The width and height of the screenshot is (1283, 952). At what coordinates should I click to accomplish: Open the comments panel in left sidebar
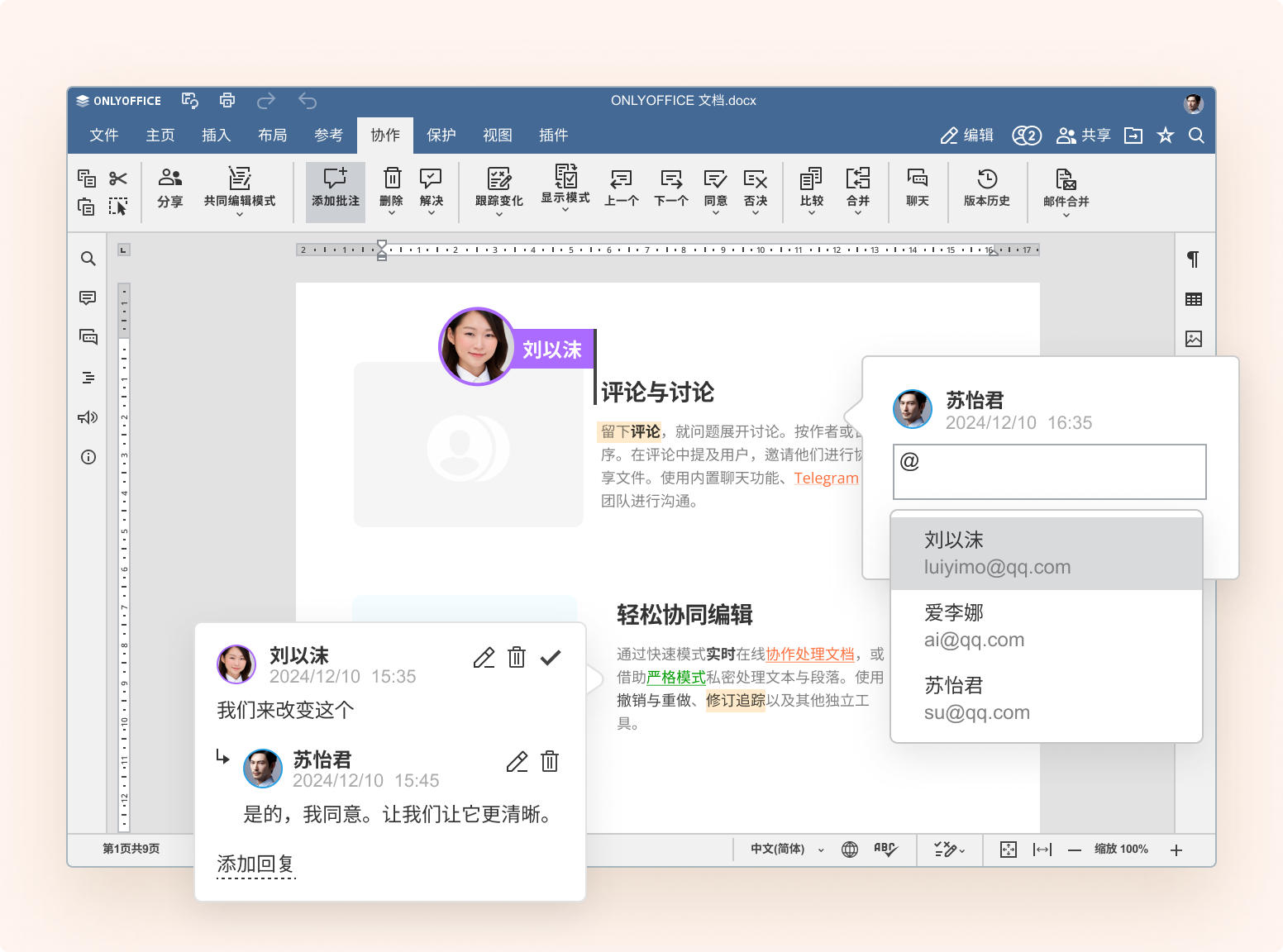click(88, 297)
